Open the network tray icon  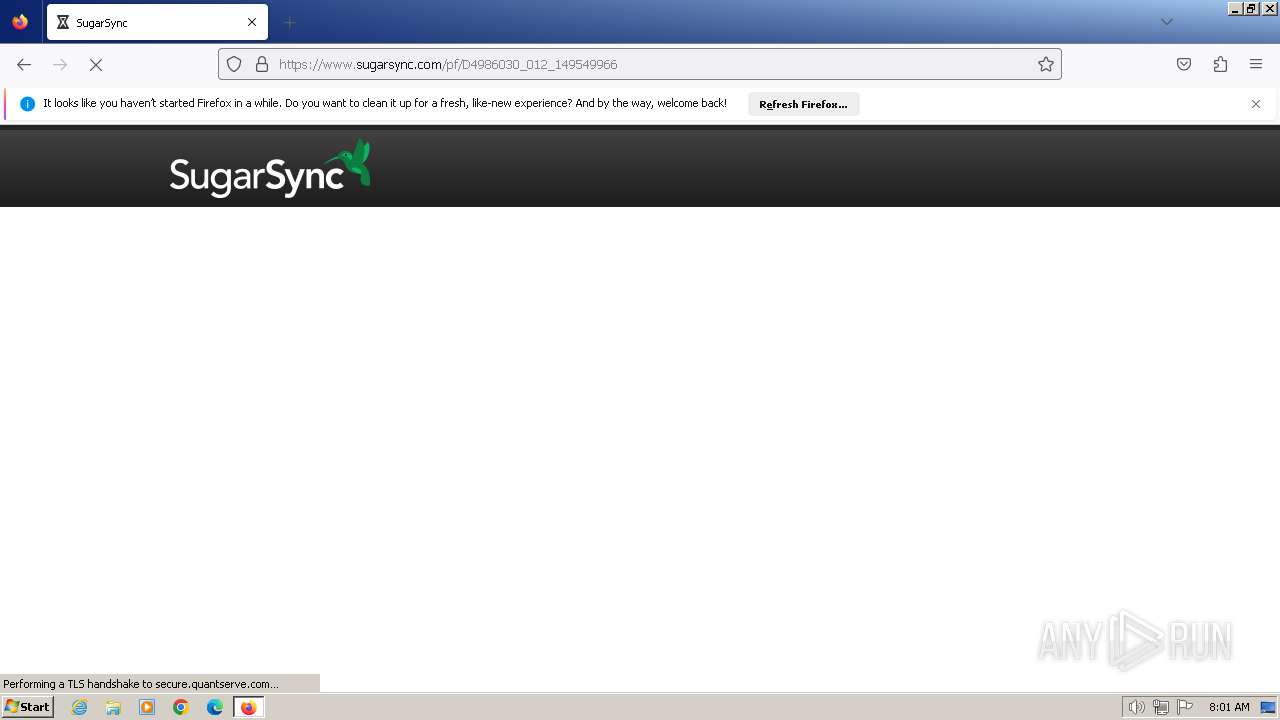tap(1160, 707)
